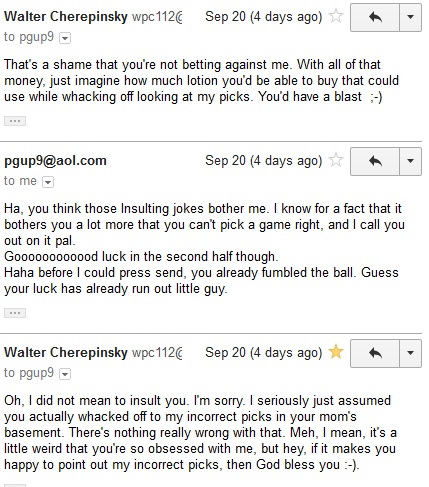
Task: Click Walter Cherepinsky name in last message
Action: click(66, 353)
